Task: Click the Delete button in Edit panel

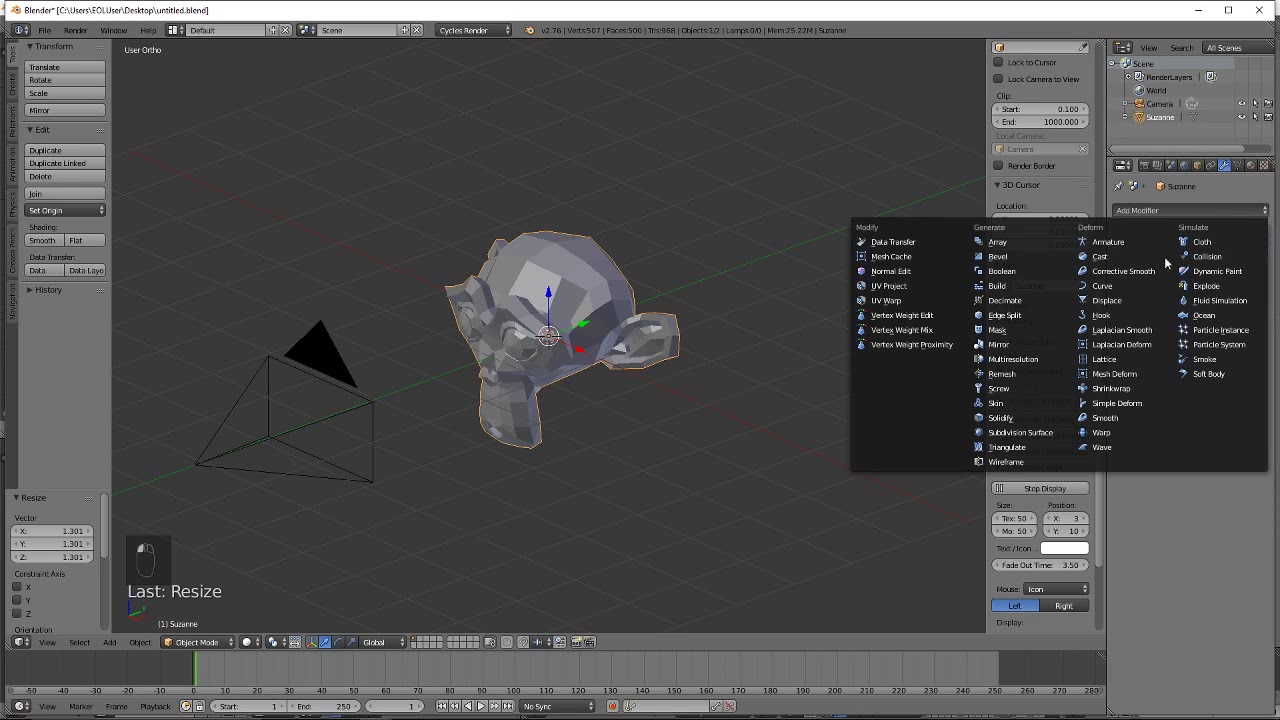Action: [x=65, y=176]
